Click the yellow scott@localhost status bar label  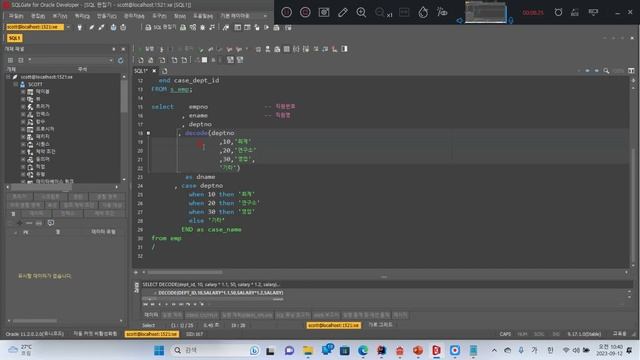152,334
